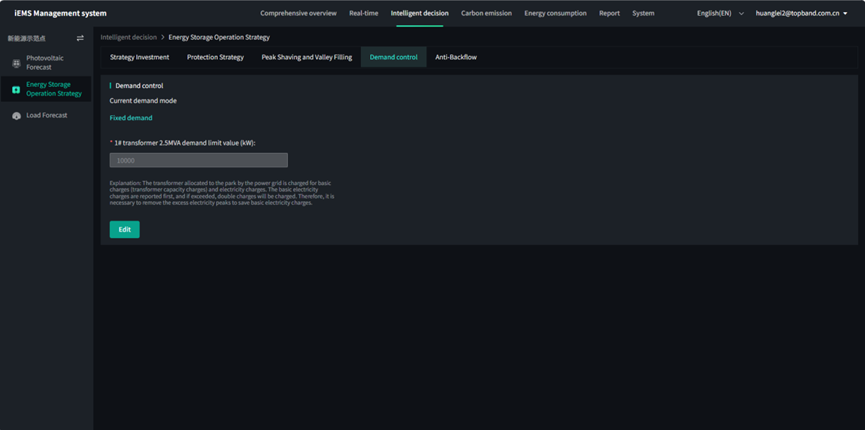Open the System menu
This screenshot has height=430, width=865.
[x=643, y=13]
